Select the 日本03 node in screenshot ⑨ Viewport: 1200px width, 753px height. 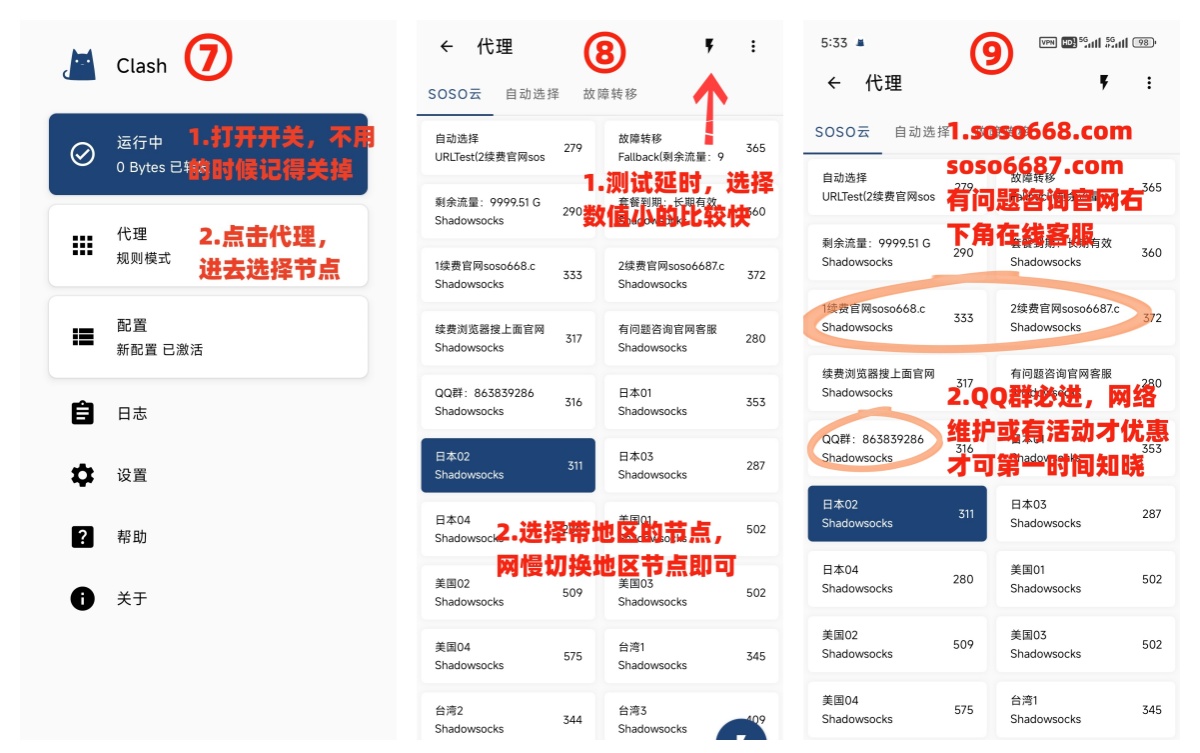pyautogui.click(x=1085, y=514)
